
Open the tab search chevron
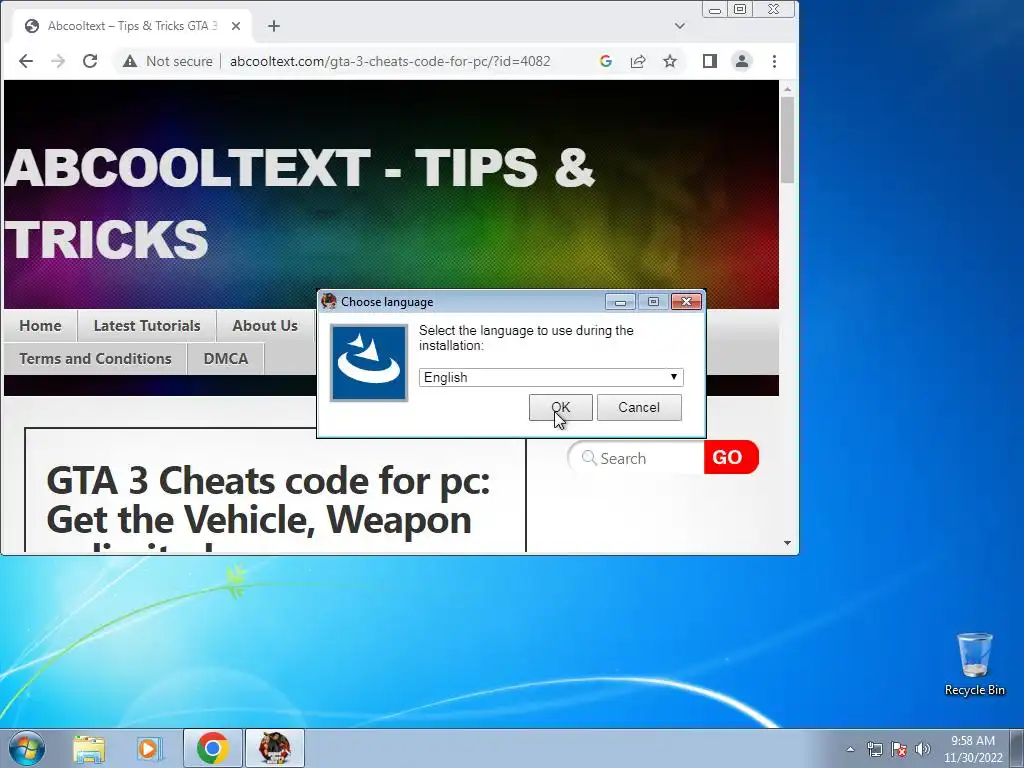coord(680,26)
